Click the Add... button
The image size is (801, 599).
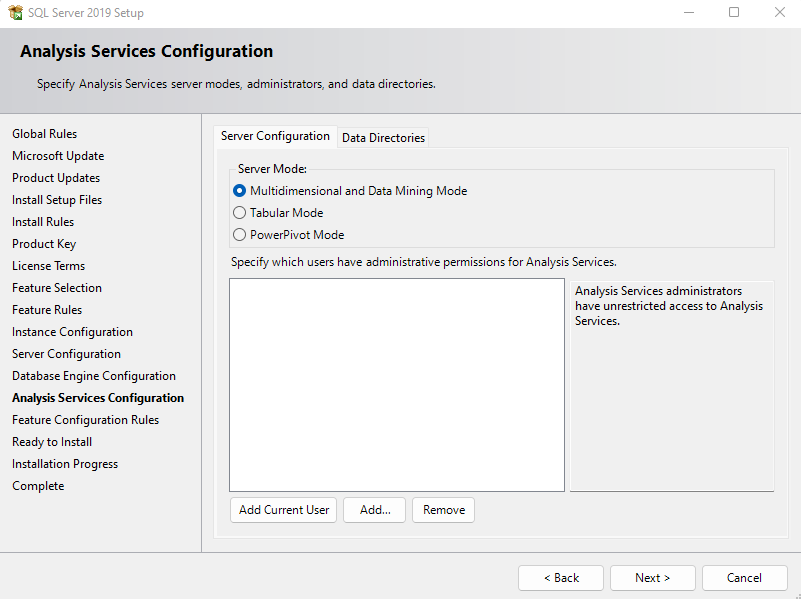pos(375,510)
